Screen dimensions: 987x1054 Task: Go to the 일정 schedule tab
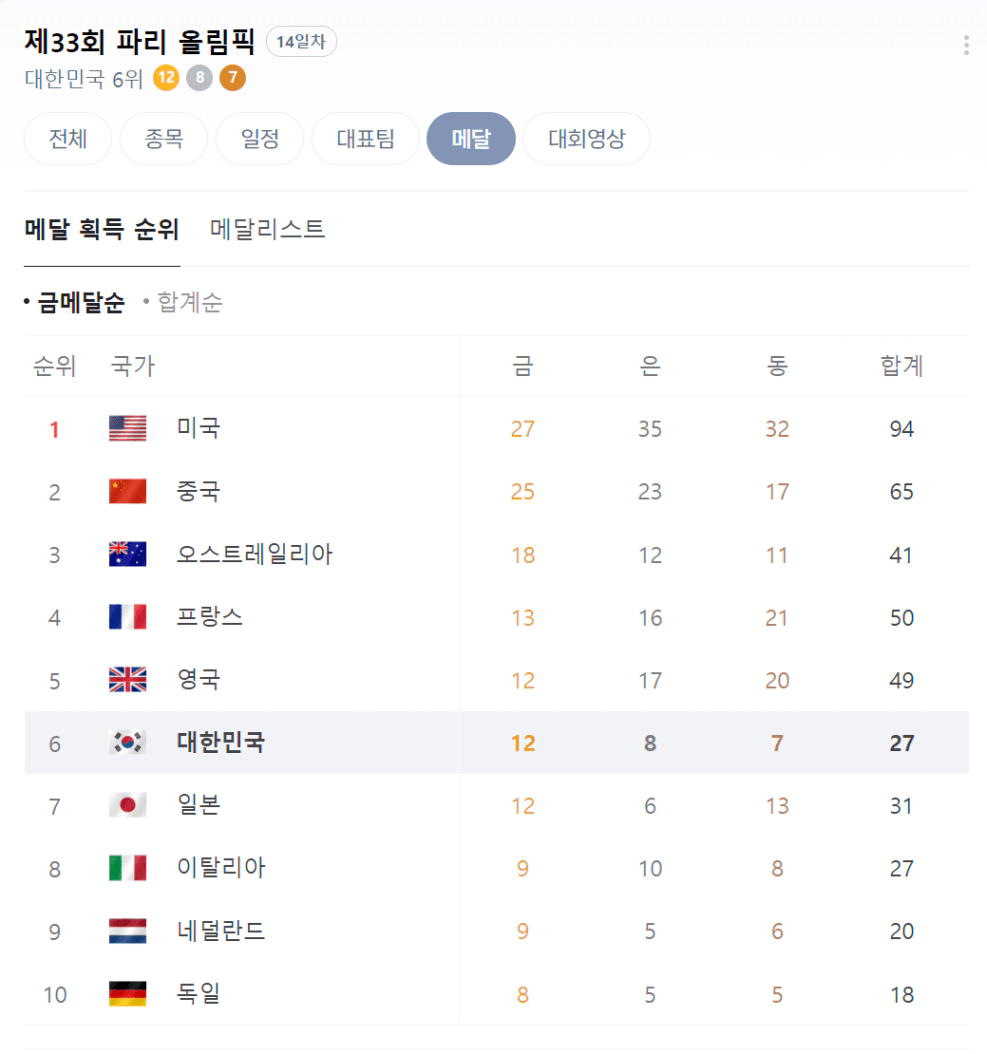(x=260, y=139)
